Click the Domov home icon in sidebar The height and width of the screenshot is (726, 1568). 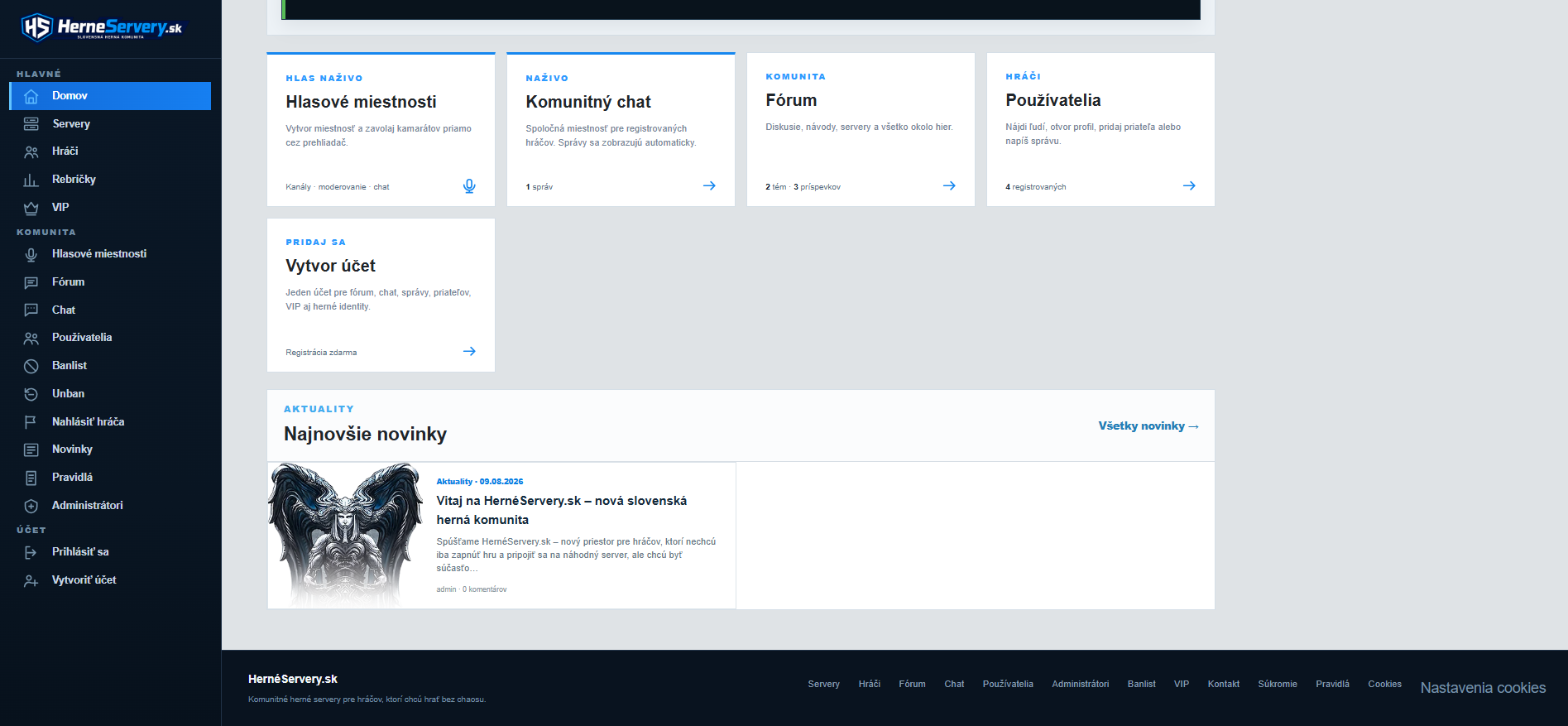[x=31, y=97]
